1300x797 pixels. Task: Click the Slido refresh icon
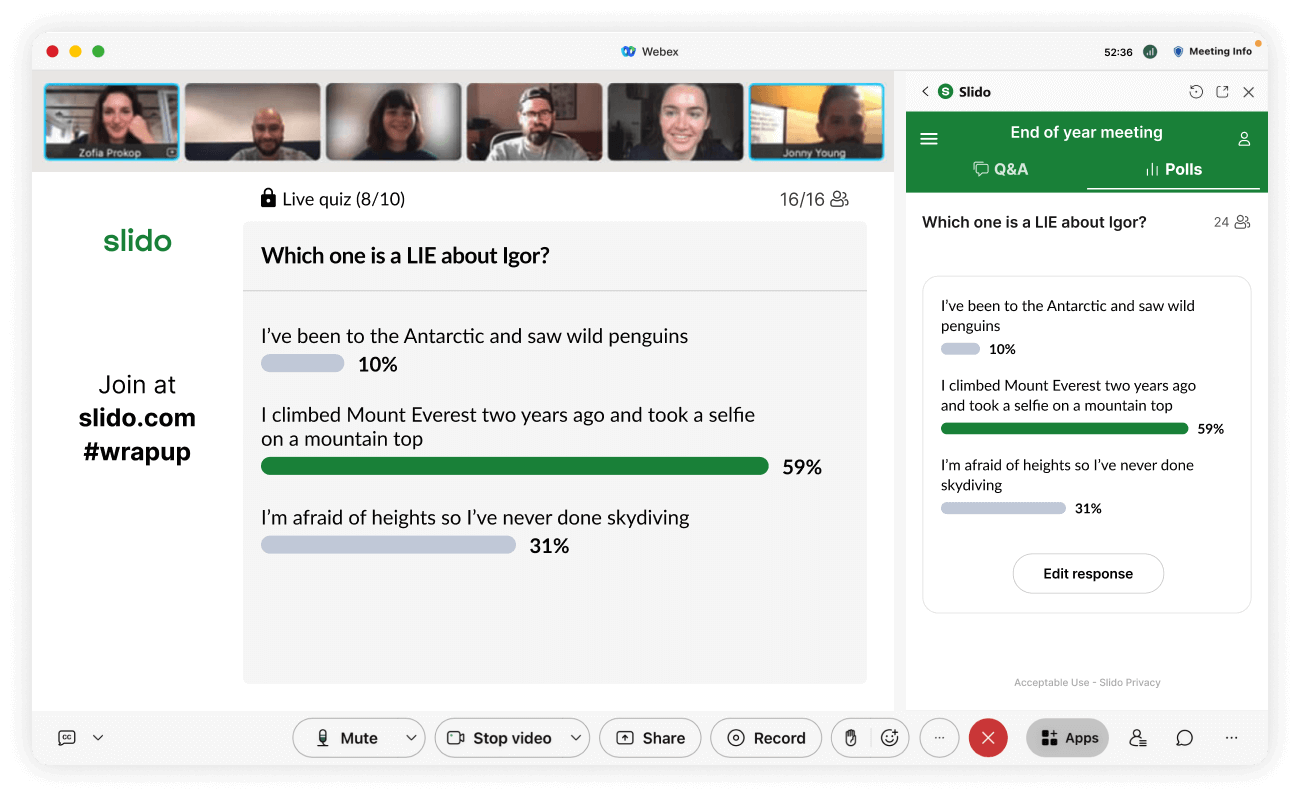[1196, 92]
